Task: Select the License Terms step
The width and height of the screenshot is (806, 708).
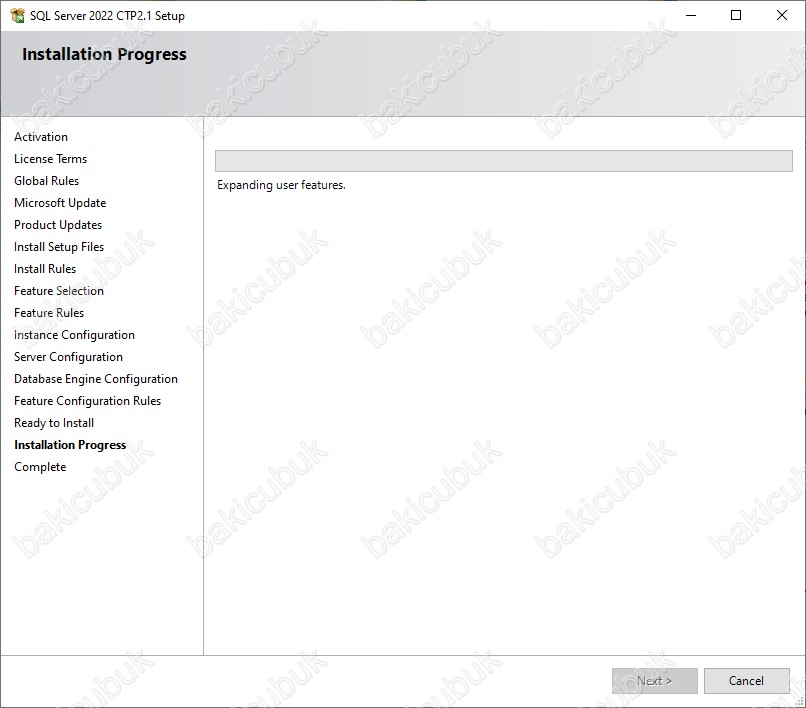Action: (x=50, y=159)
